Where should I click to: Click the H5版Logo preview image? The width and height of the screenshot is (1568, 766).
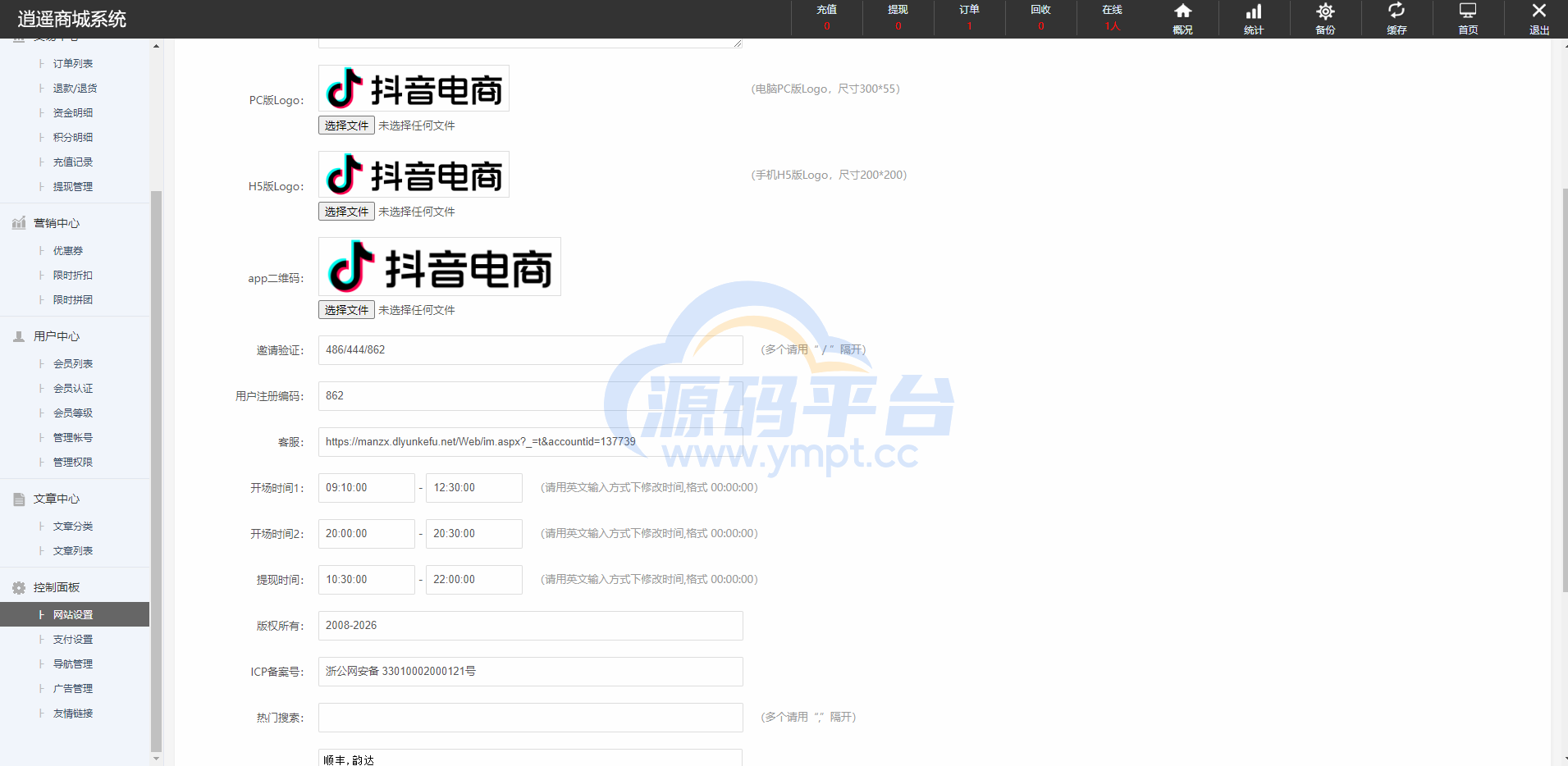(x=414, y=175)
